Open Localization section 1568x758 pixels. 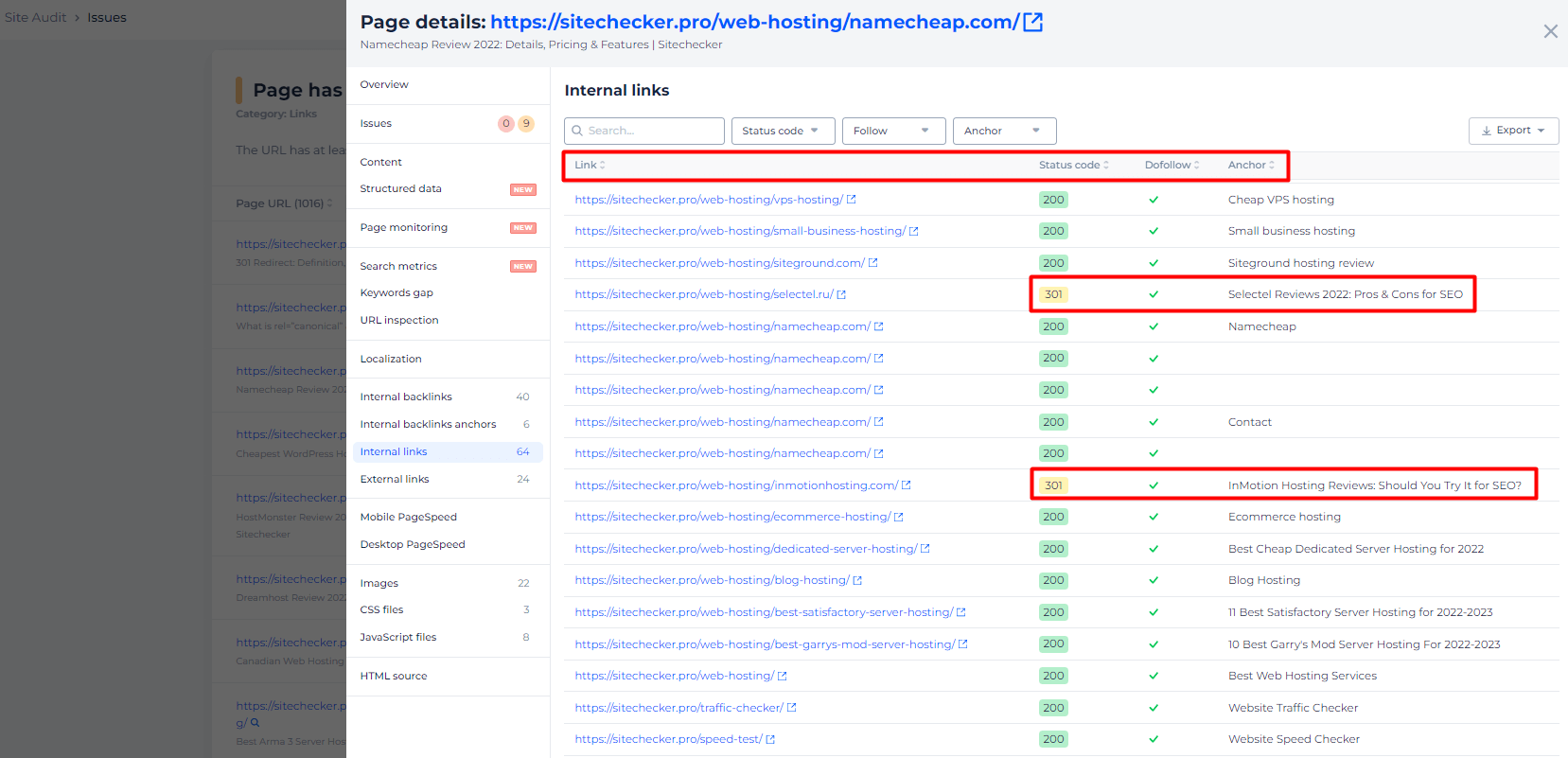click(391, 359)
